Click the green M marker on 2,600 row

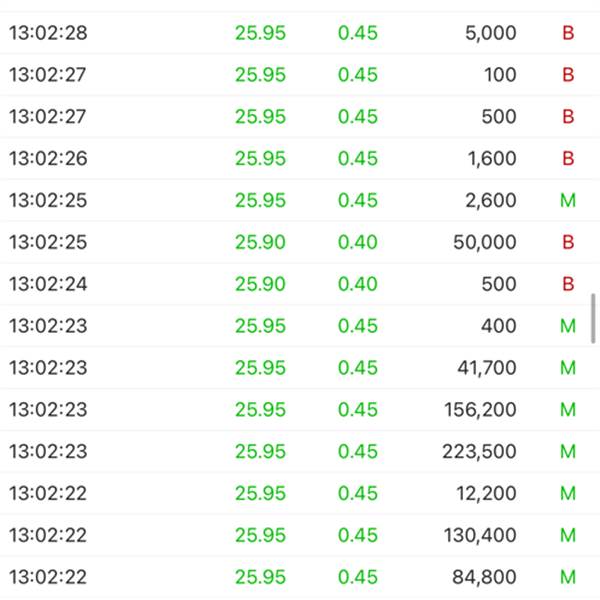click(x=568, y=201)
